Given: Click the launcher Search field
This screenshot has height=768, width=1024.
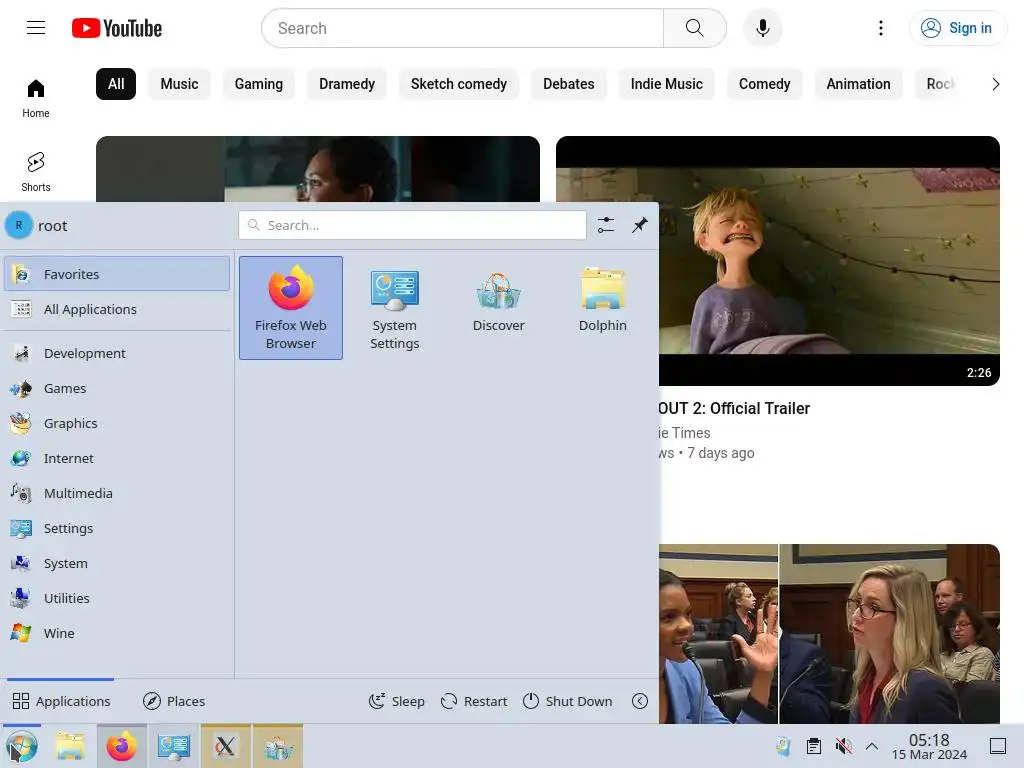Looking at the screenshot, I should click(x=413, y=225).
